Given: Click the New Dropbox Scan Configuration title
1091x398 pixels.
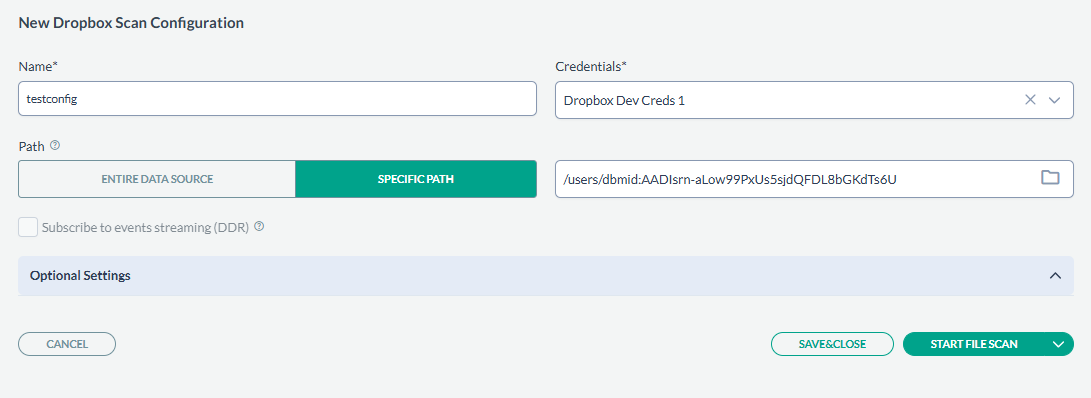Looking at the screenshot, I should tap(131, 23).
